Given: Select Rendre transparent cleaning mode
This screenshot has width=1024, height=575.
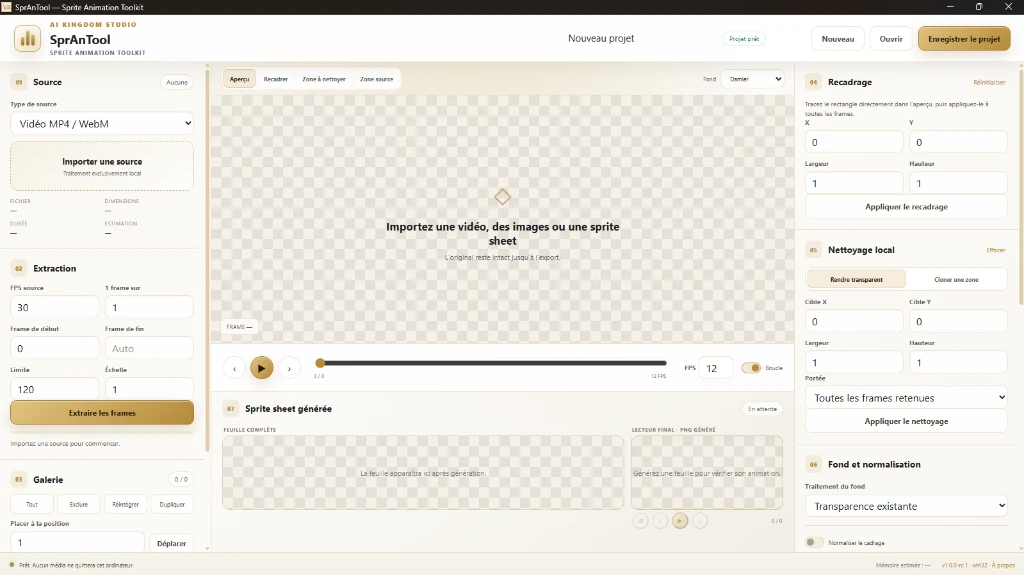Looking at the screenshot, I should tap(856, 280).
